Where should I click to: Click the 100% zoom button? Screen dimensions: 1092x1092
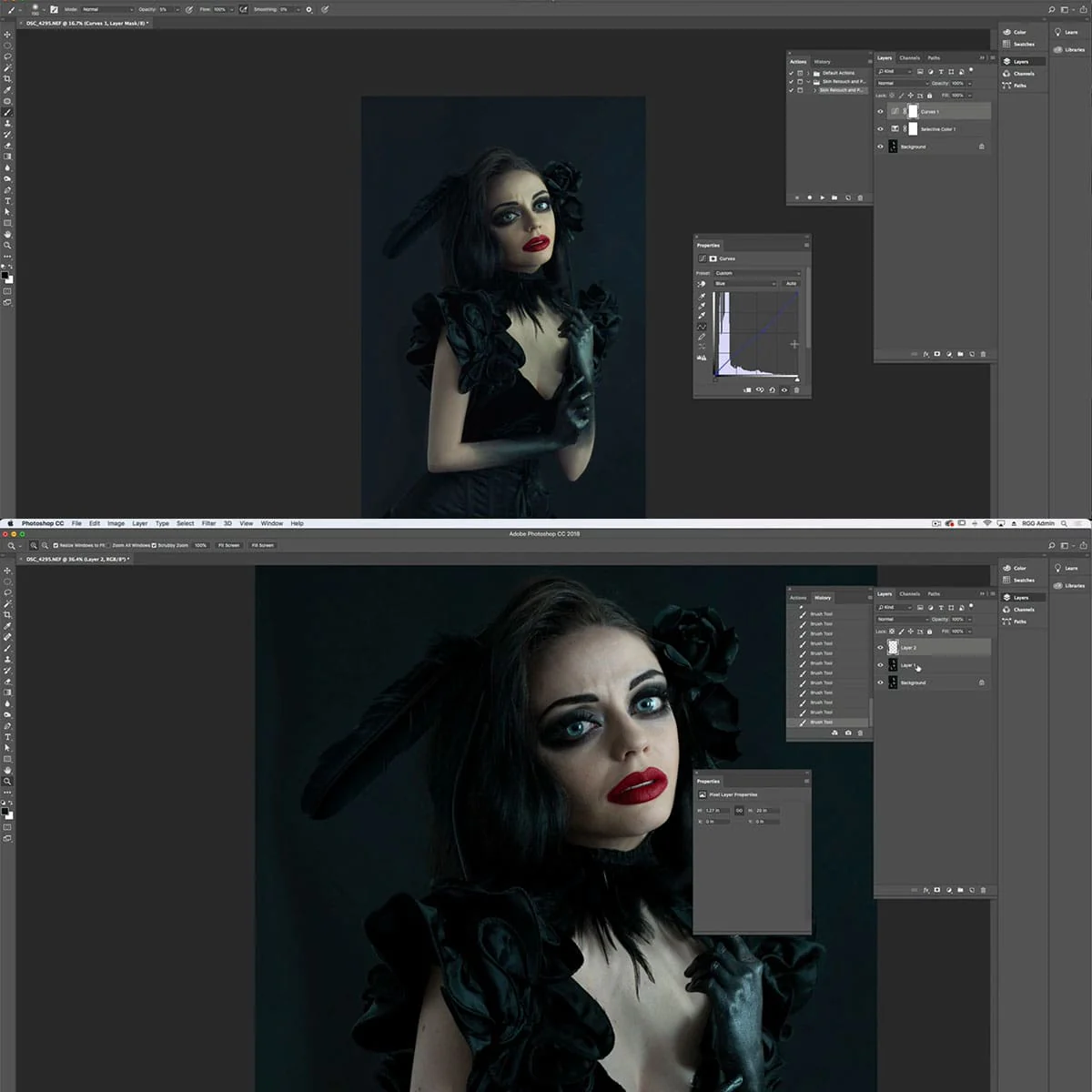pos(200,545)
